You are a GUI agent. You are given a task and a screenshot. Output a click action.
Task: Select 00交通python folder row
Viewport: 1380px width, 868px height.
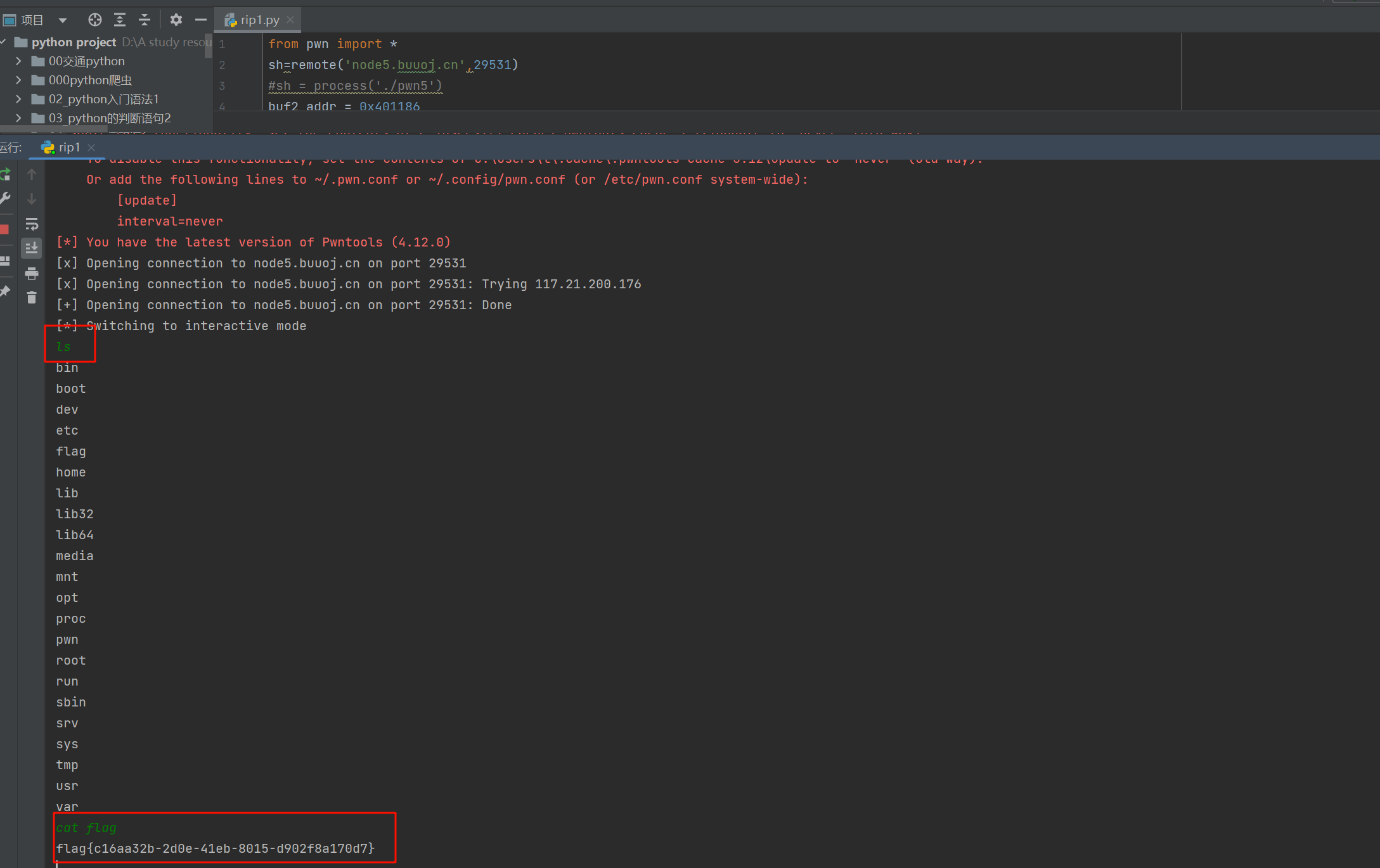point(106,61)
